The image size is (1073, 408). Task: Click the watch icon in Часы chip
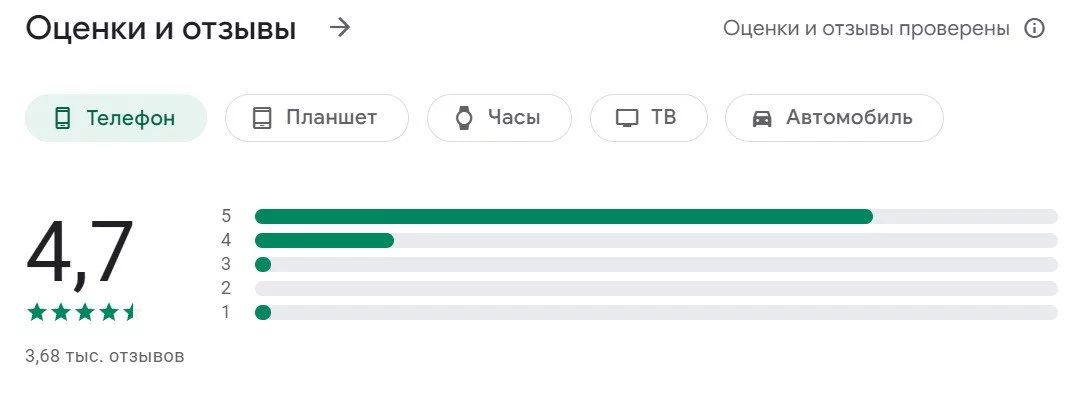click(464, 118)
